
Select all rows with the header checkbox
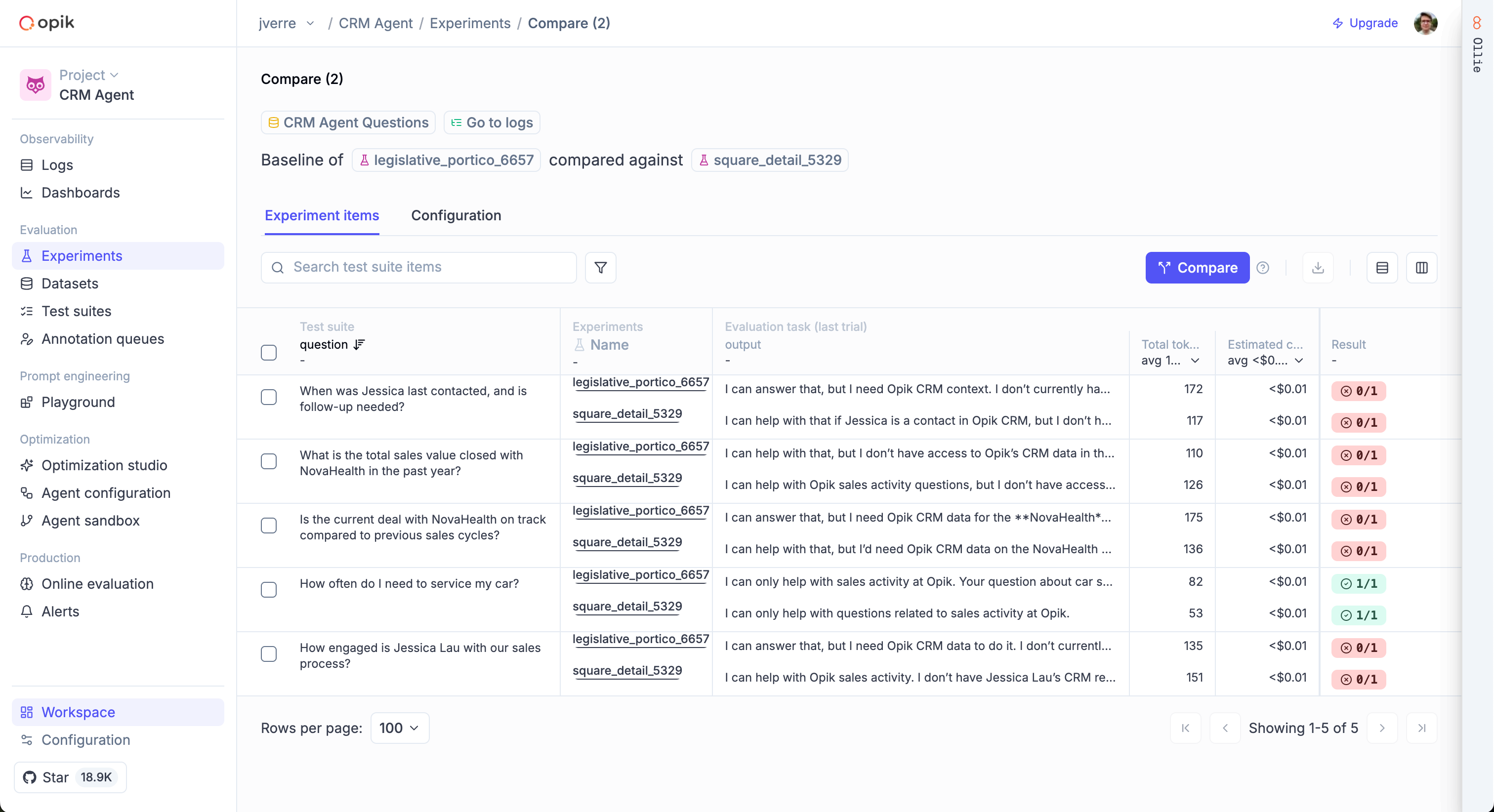click(x=269, y=352)
